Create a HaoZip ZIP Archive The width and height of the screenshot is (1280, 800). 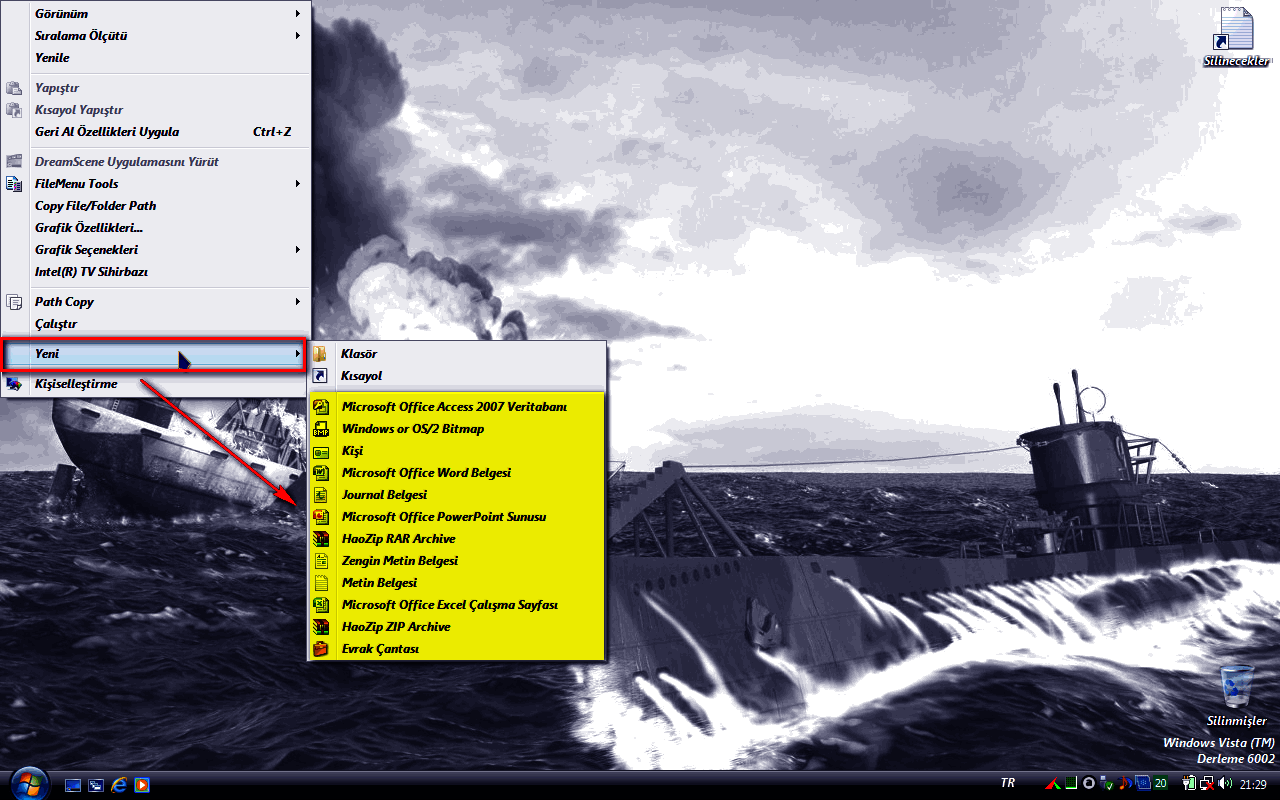pos(456,627)
